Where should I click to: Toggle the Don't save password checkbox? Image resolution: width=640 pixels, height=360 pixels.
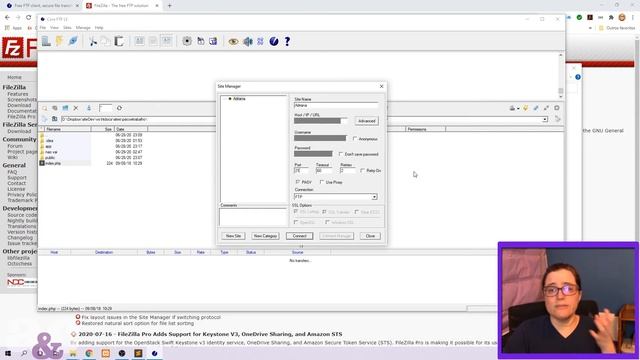[341, 154]
